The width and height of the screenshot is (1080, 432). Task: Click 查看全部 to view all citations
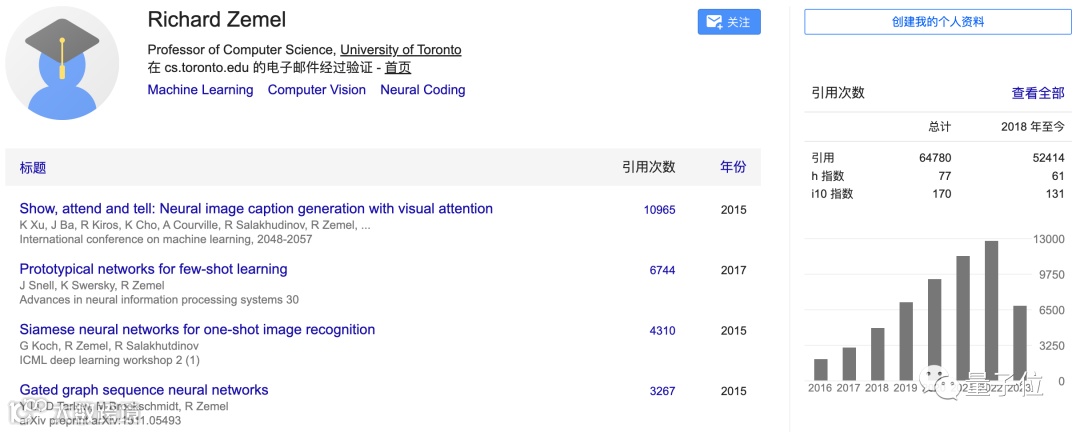click(1037, 93)
